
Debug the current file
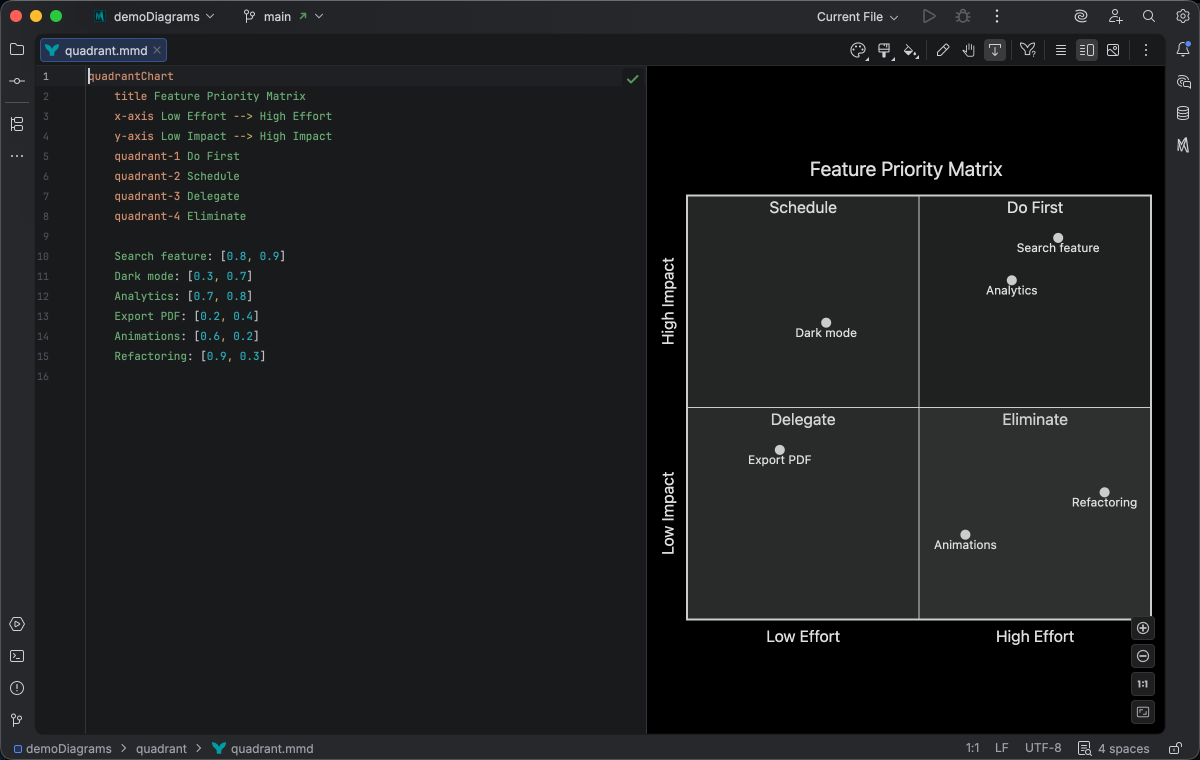[x=963, y=17]
